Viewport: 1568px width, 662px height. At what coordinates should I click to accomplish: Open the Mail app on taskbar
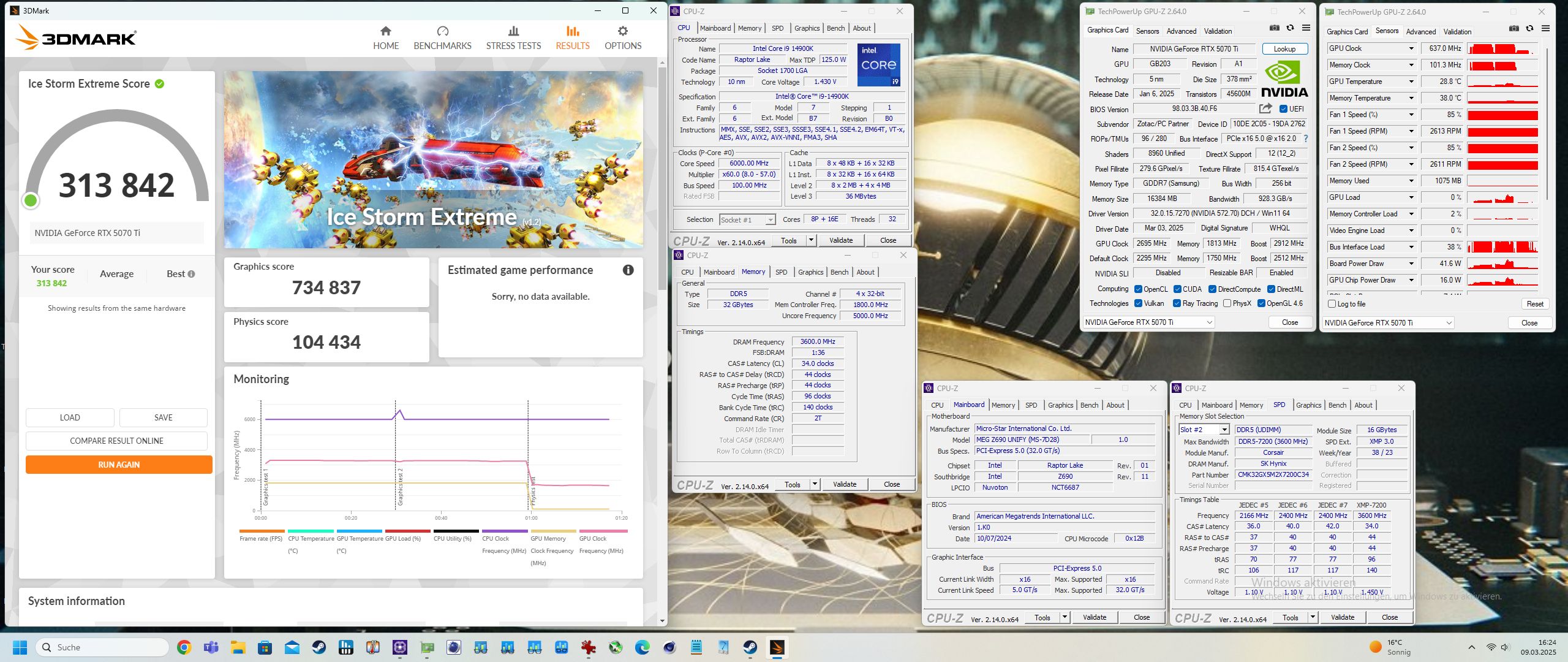click(292, 647)
